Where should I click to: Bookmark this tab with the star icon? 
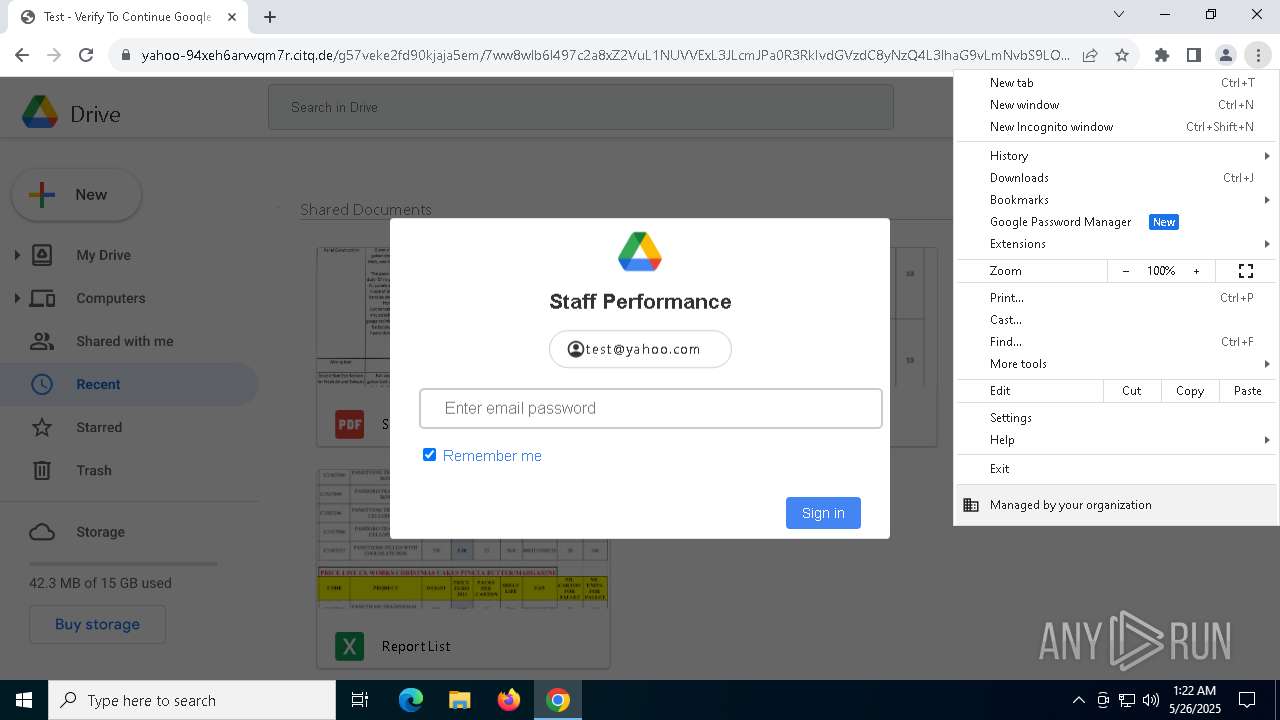(1122, 56)
